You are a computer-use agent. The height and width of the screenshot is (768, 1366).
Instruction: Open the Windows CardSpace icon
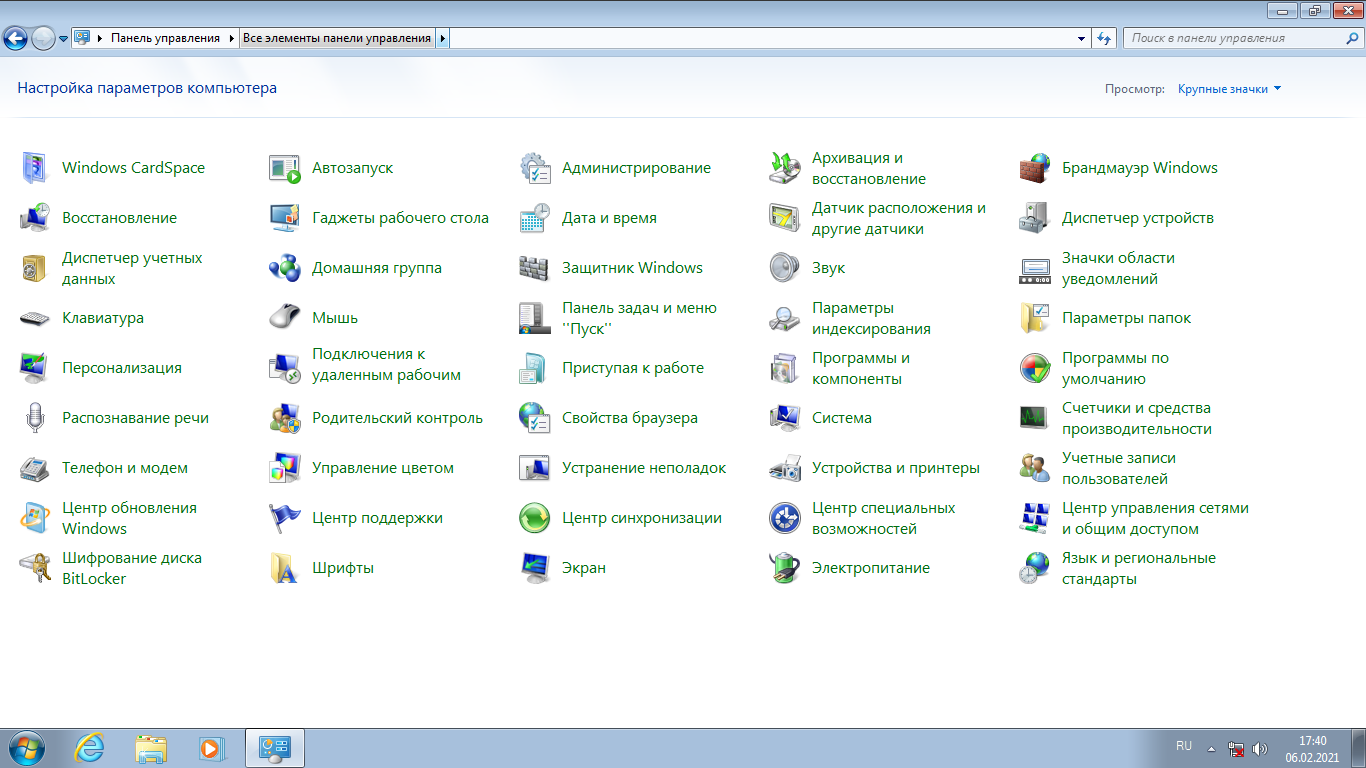(35, 168)
